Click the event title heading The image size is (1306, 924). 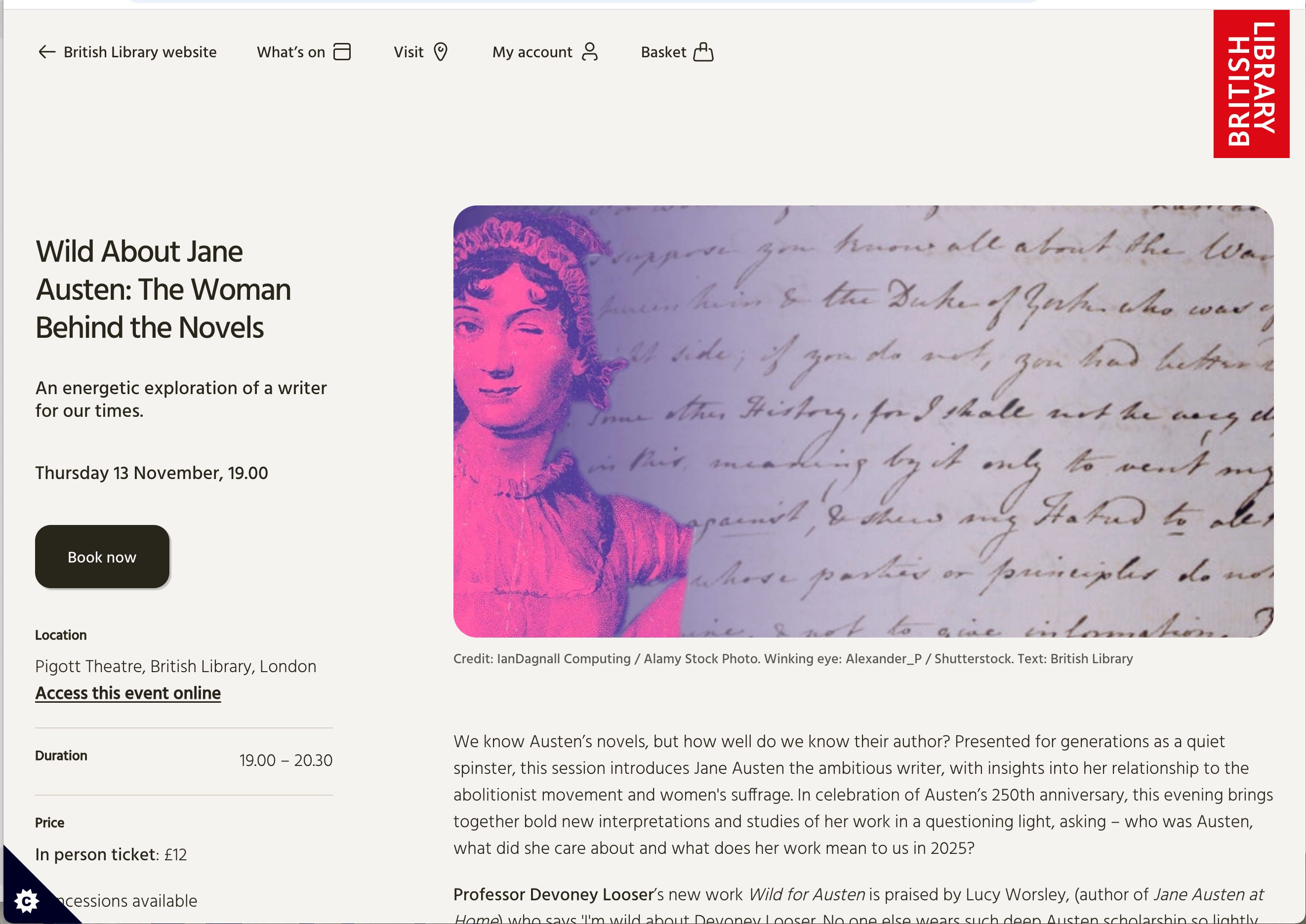(163, 289)
